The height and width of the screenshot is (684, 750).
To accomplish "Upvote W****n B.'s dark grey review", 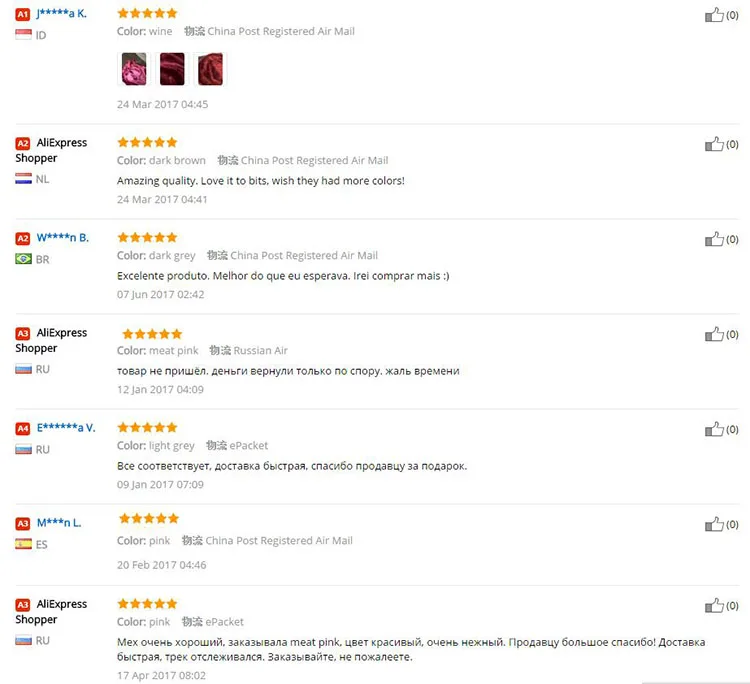I will tap(714, 239).
